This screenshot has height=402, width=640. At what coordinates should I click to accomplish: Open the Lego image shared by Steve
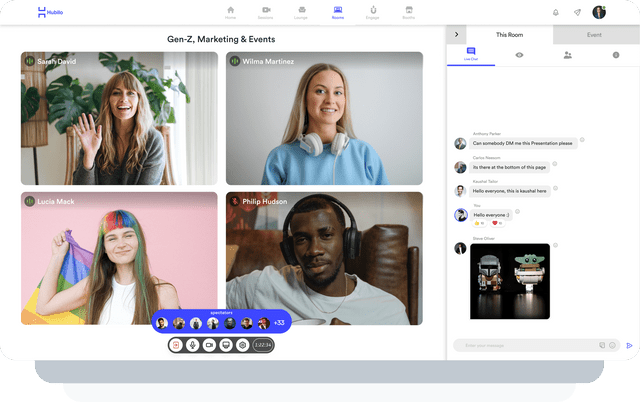coord(510,281)
